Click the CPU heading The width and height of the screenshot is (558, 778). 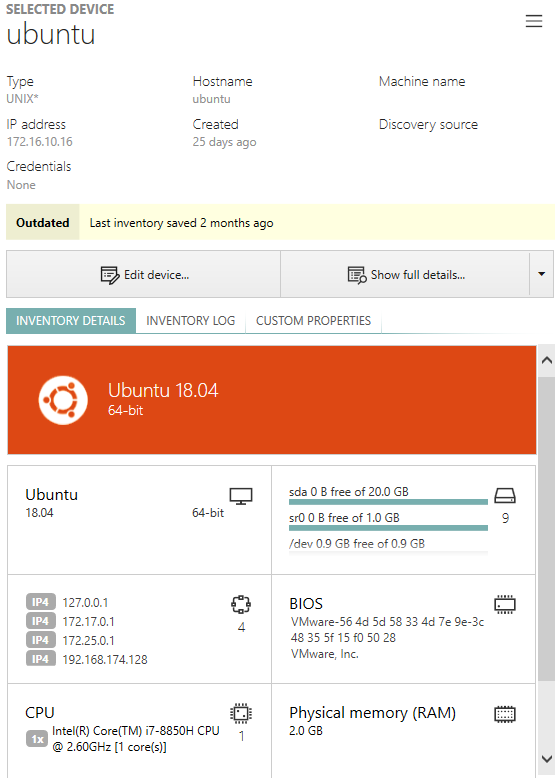click(x=40, y=713)
